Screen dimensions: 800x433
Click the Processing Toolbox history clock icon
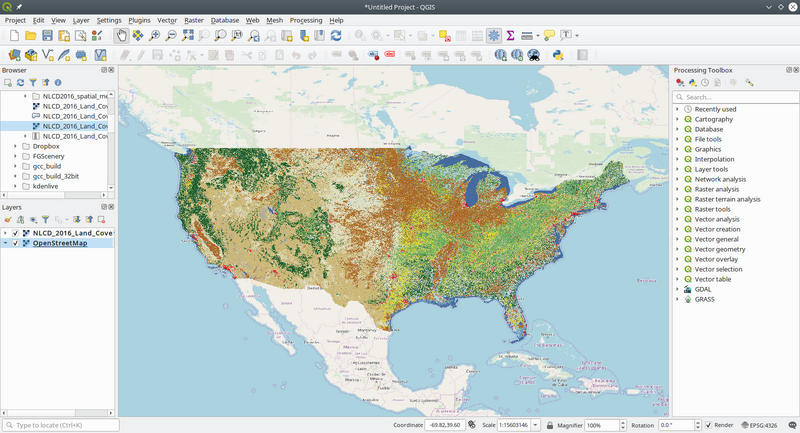click(x=705, y=83)
